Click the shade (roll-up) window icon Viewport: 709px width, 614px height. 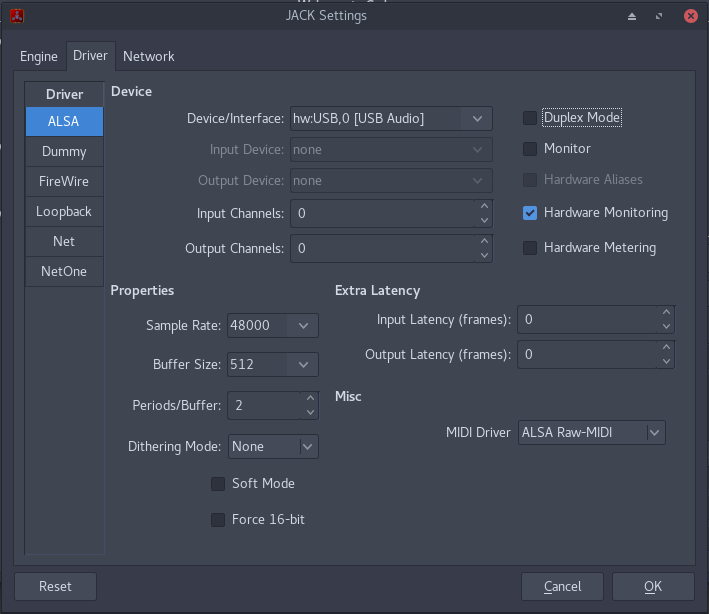(632, 17)
